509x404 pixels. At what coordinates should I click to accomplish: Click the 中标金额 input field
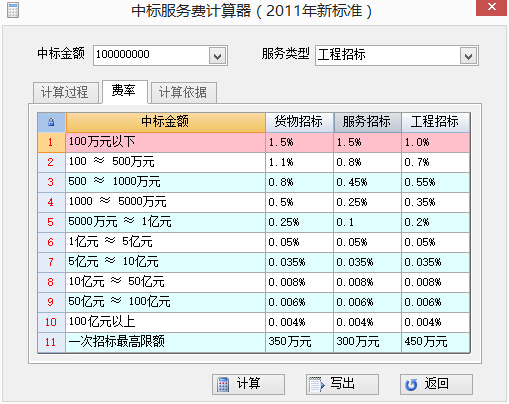pos(152,55)
